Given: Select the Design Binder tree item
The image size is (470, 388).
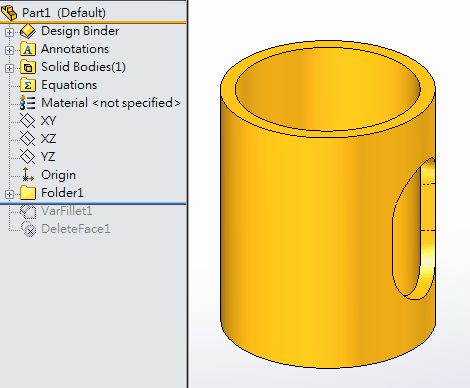Looking at the screenshot, I should click(80, 31).
